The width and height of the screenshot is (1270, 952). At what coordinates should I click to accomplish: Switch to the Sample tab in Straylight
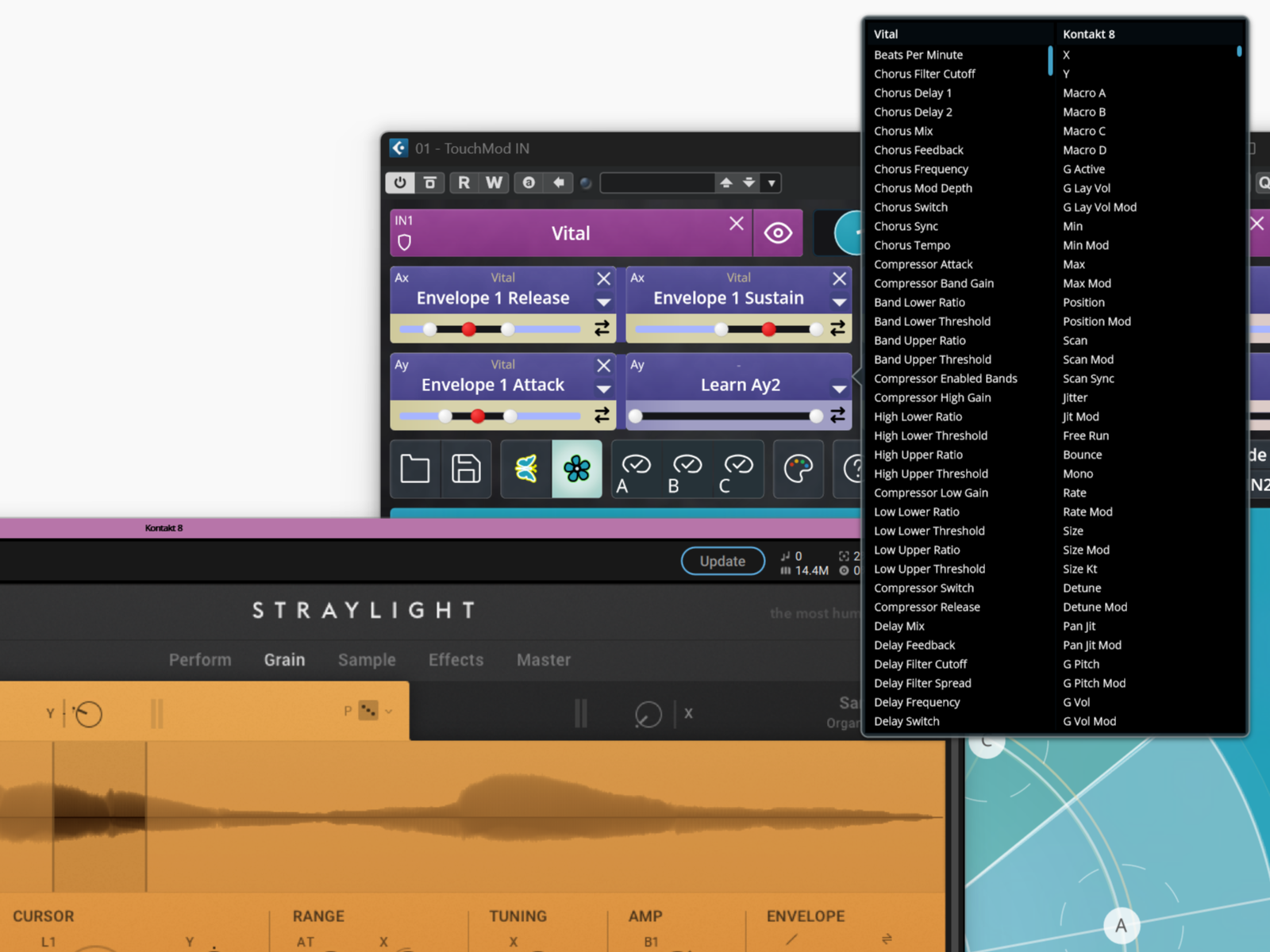(x=367, y=660)
